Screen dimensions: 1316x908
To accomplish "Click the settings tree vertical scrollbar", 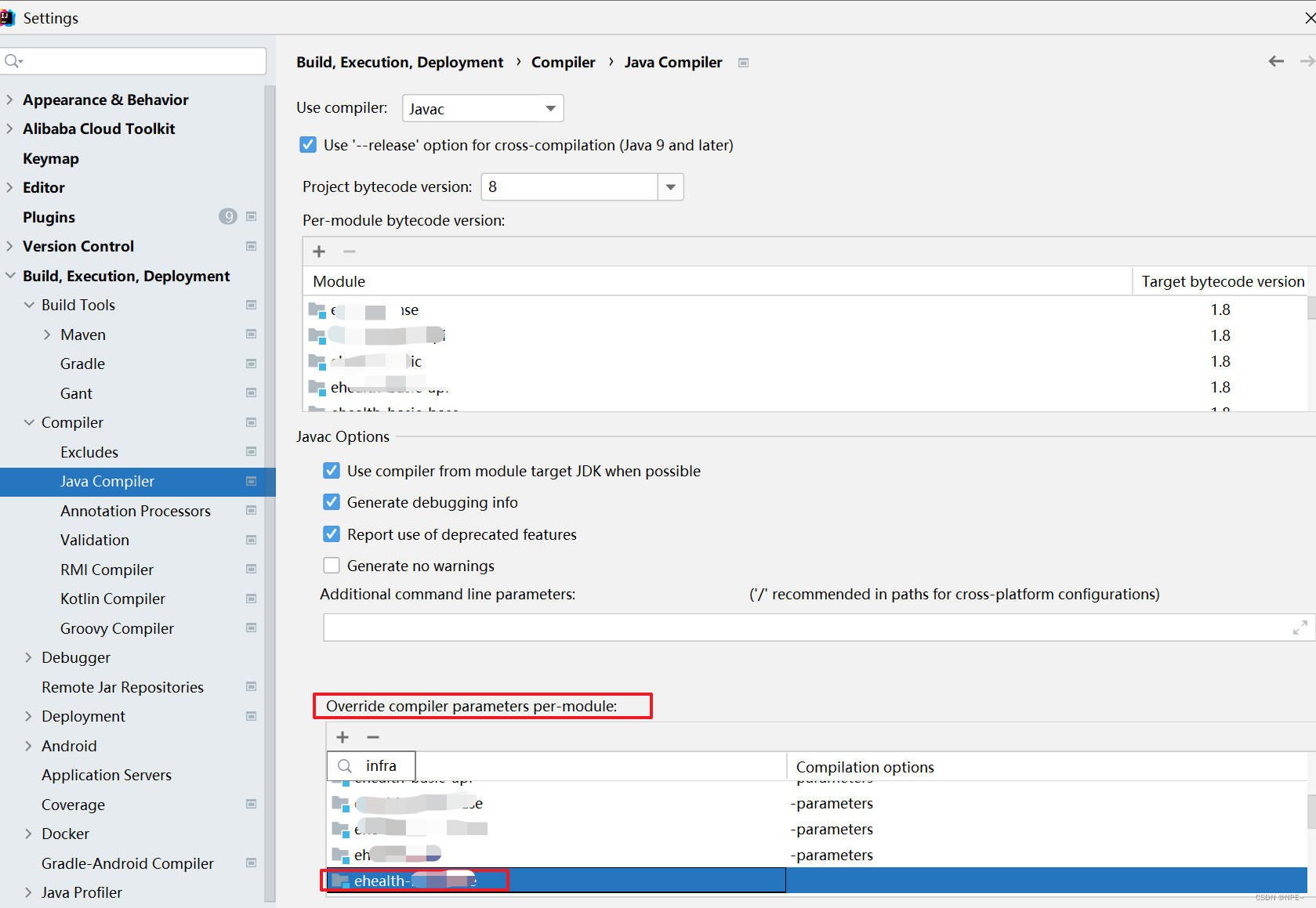I will tap(270, 494).
